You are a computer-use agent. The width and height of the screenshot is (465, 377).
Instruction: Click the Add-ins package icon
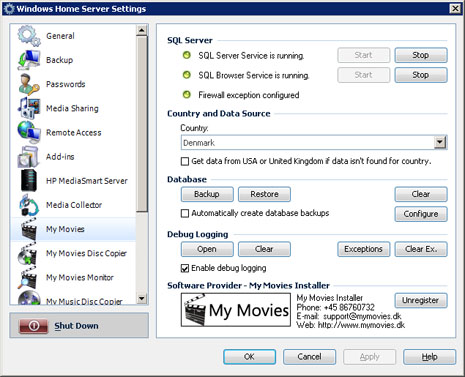(29, 157)
